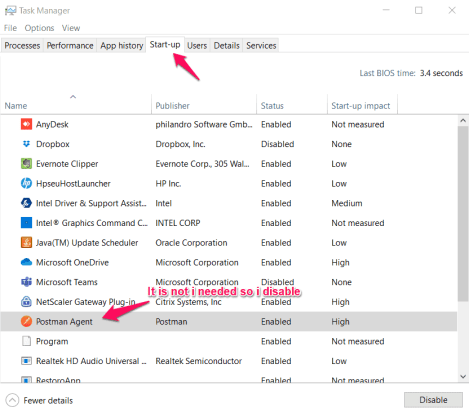Click the Evernote Clipper icon
Viewport: 469px width, 417px height.
click(x=26, y=164)
